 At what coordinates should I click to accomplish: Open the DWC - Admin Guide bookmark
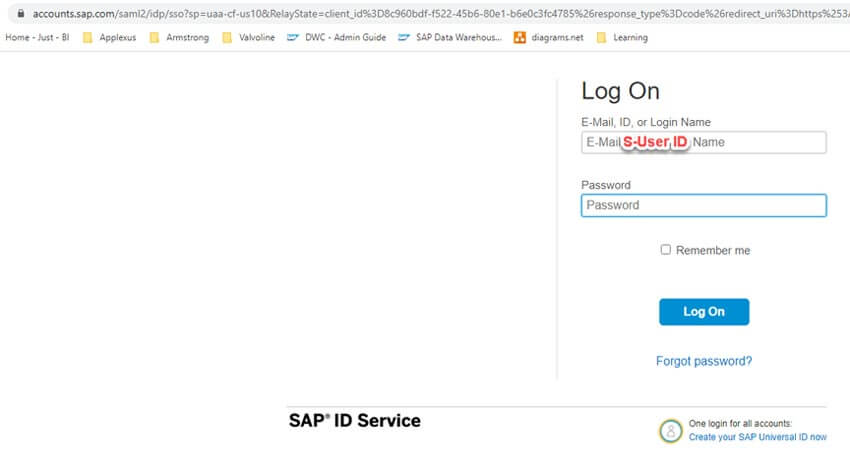tap(337, 37)
